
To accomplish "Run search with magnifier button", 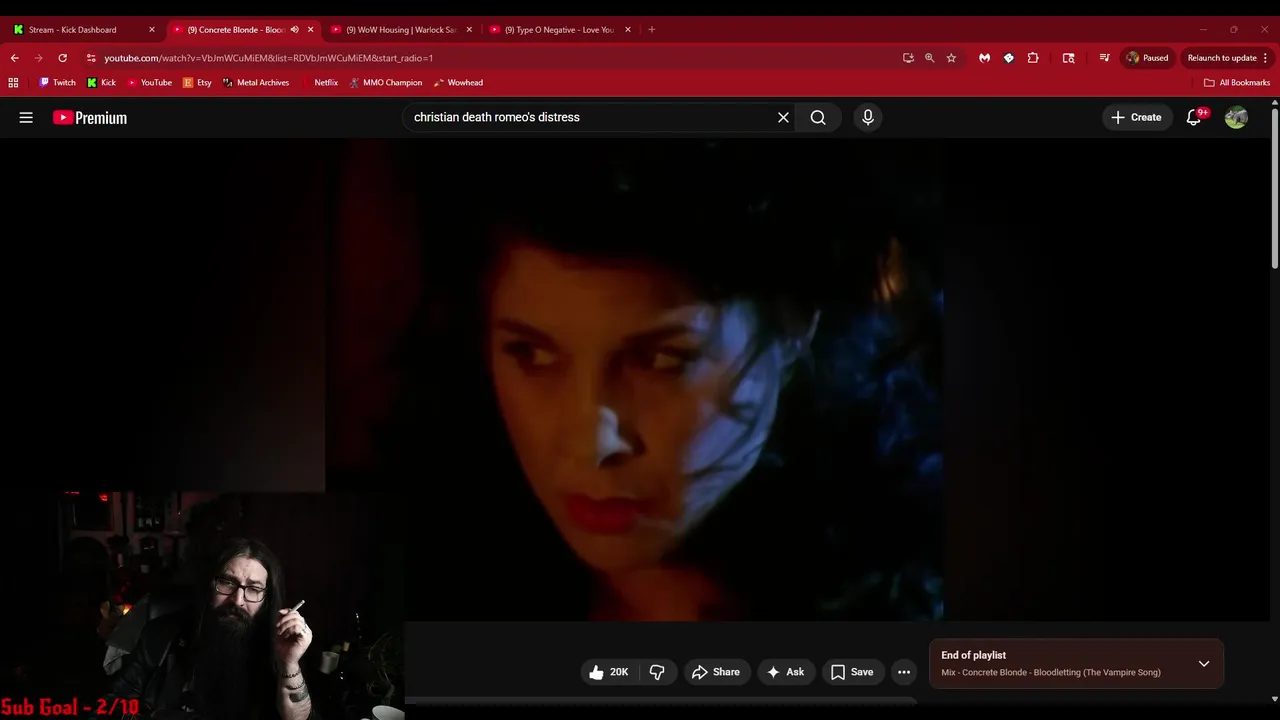I will tap(818, 117).
